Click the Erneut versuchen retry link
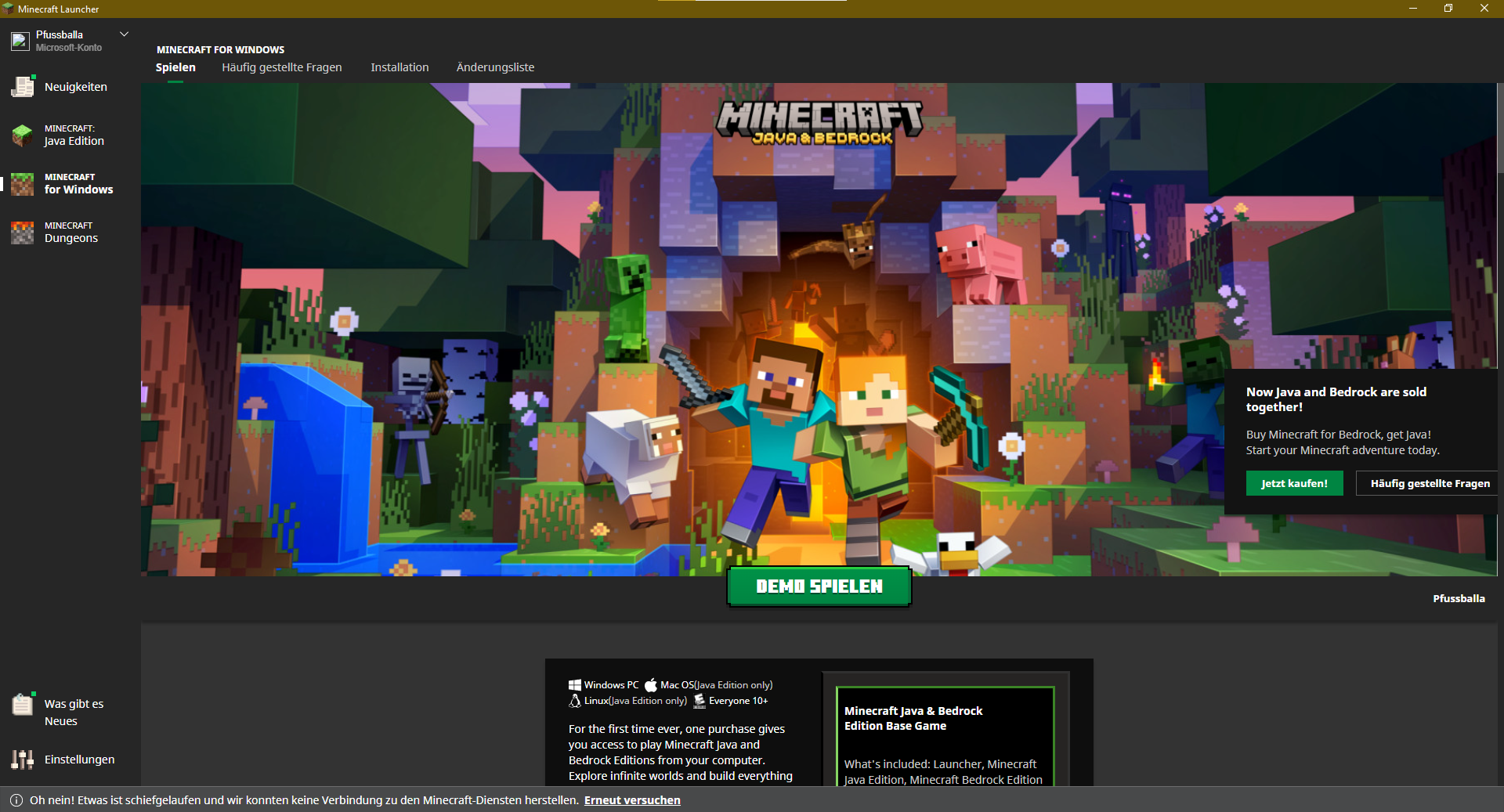Screen dimensions: 1504x812 tap(632, 800)
